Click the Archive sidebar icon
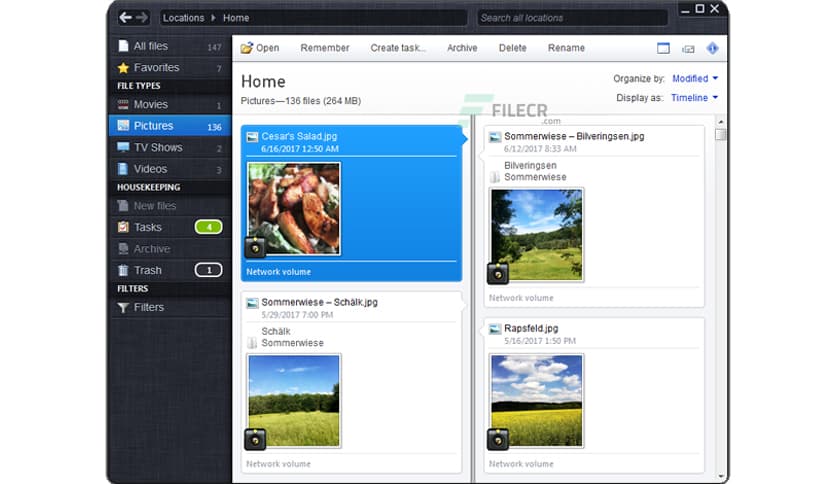The width and height of the screenshot is (836, 484). [123, 249]
